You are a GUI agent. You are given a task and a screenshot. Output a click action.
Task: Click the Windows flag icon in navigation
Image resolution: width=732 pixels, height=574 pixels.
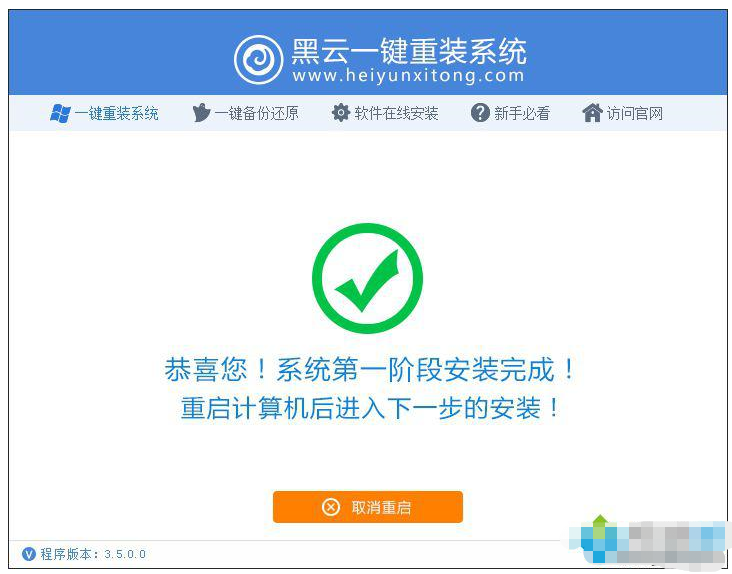pyautogui.click(x=61, y=113)
